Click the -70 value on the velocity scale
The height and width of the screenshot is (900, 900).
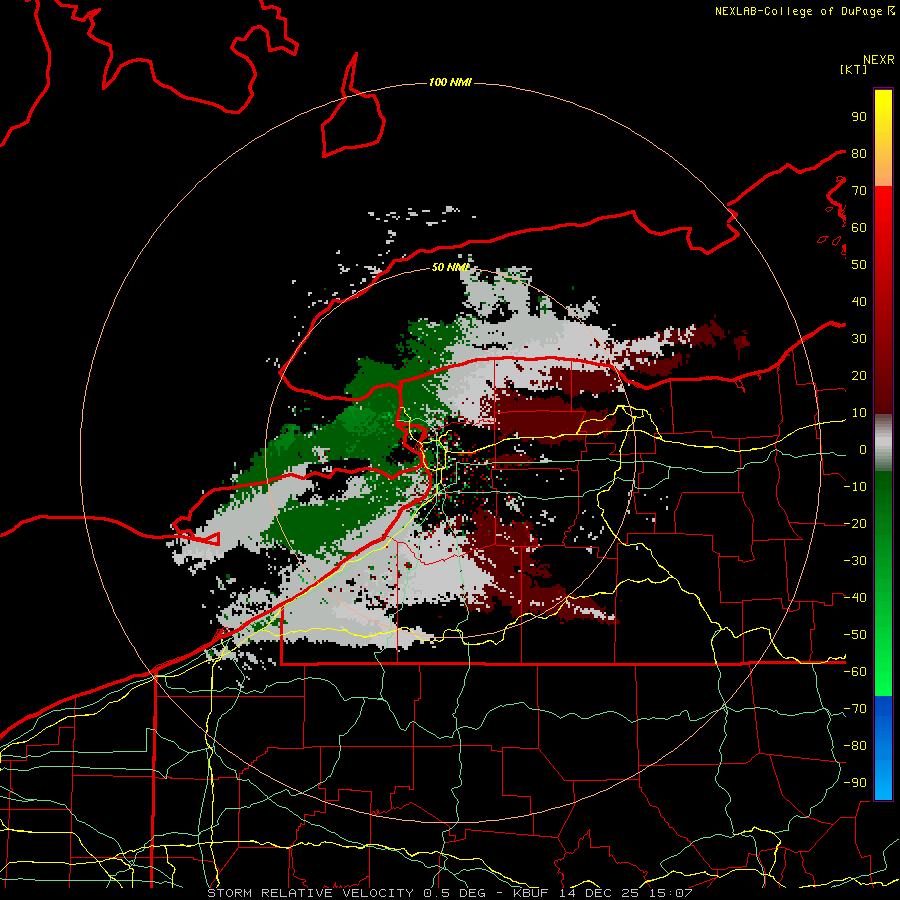(x=855, y=709)
